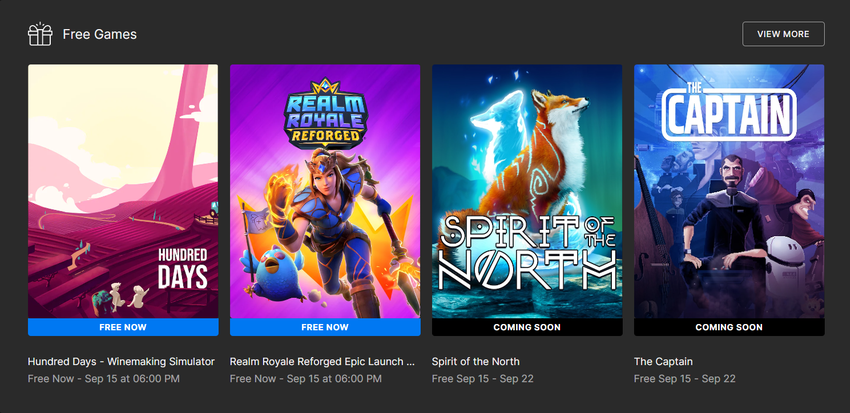850x413 pixels.
Task: Click the Free Now banner under Realm Royale
Action: point(325,327)
